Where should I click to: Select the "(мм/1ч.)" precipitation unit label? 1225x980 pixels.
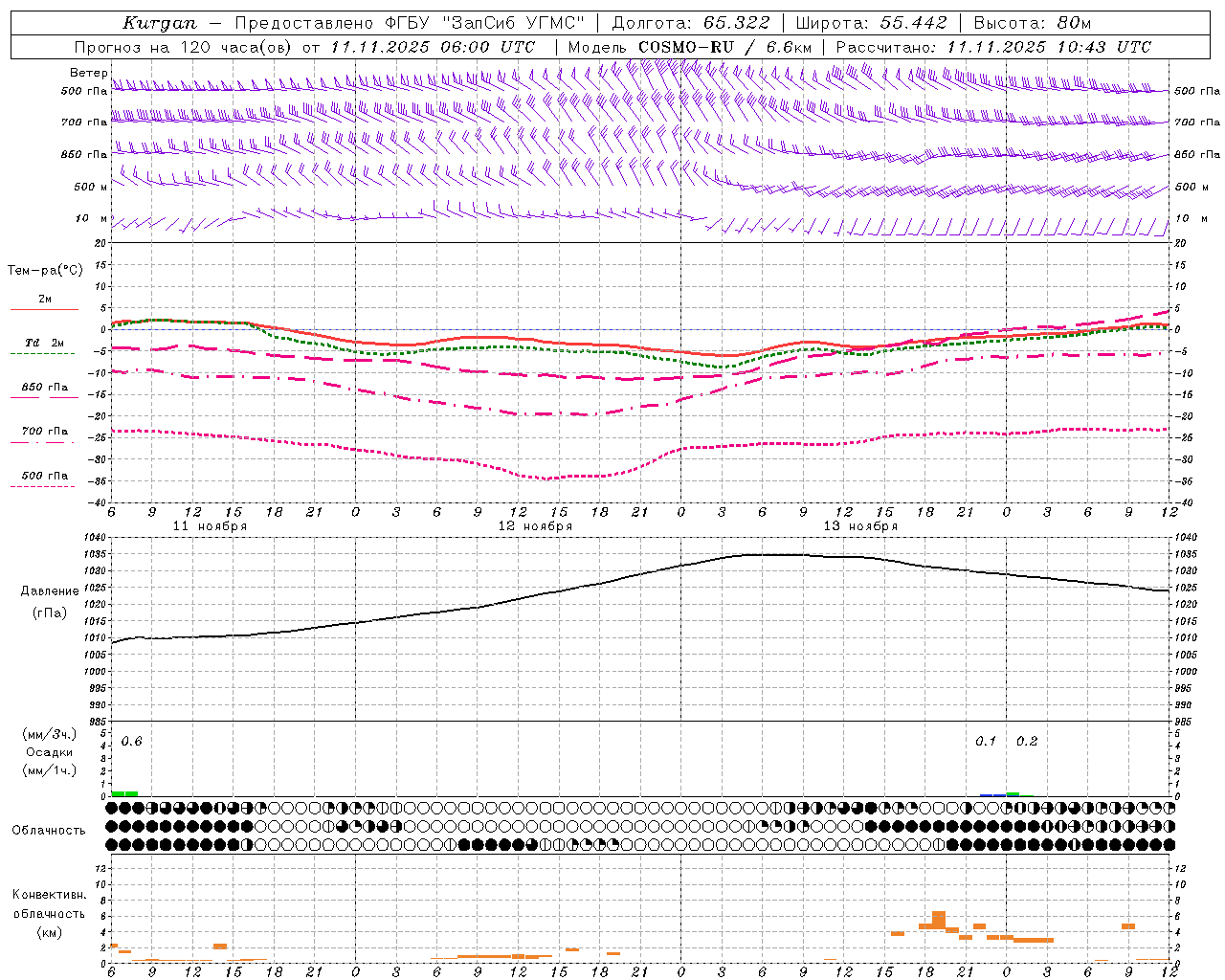tap(49, 770)
